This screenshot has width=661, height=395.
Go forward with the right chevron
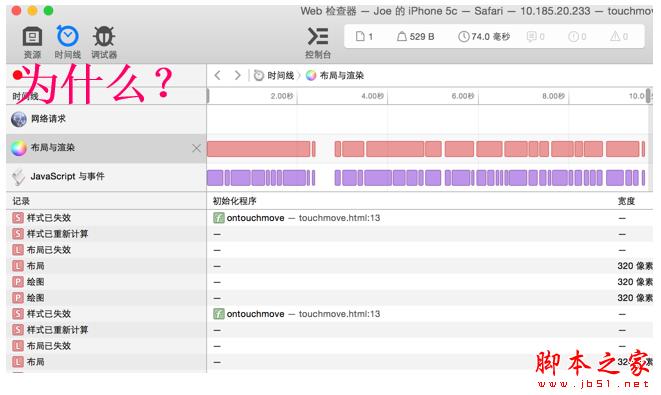(238, 75)
